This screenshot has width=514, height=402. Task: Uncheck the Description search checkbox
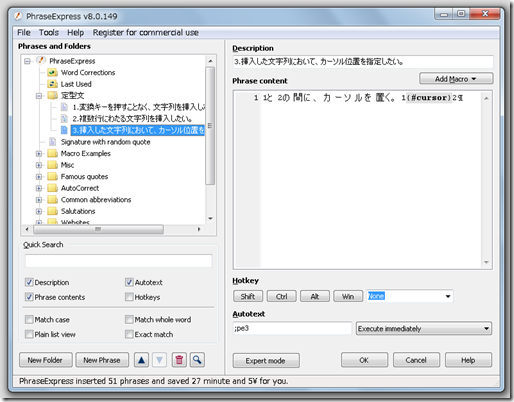(x=29, y=282)
